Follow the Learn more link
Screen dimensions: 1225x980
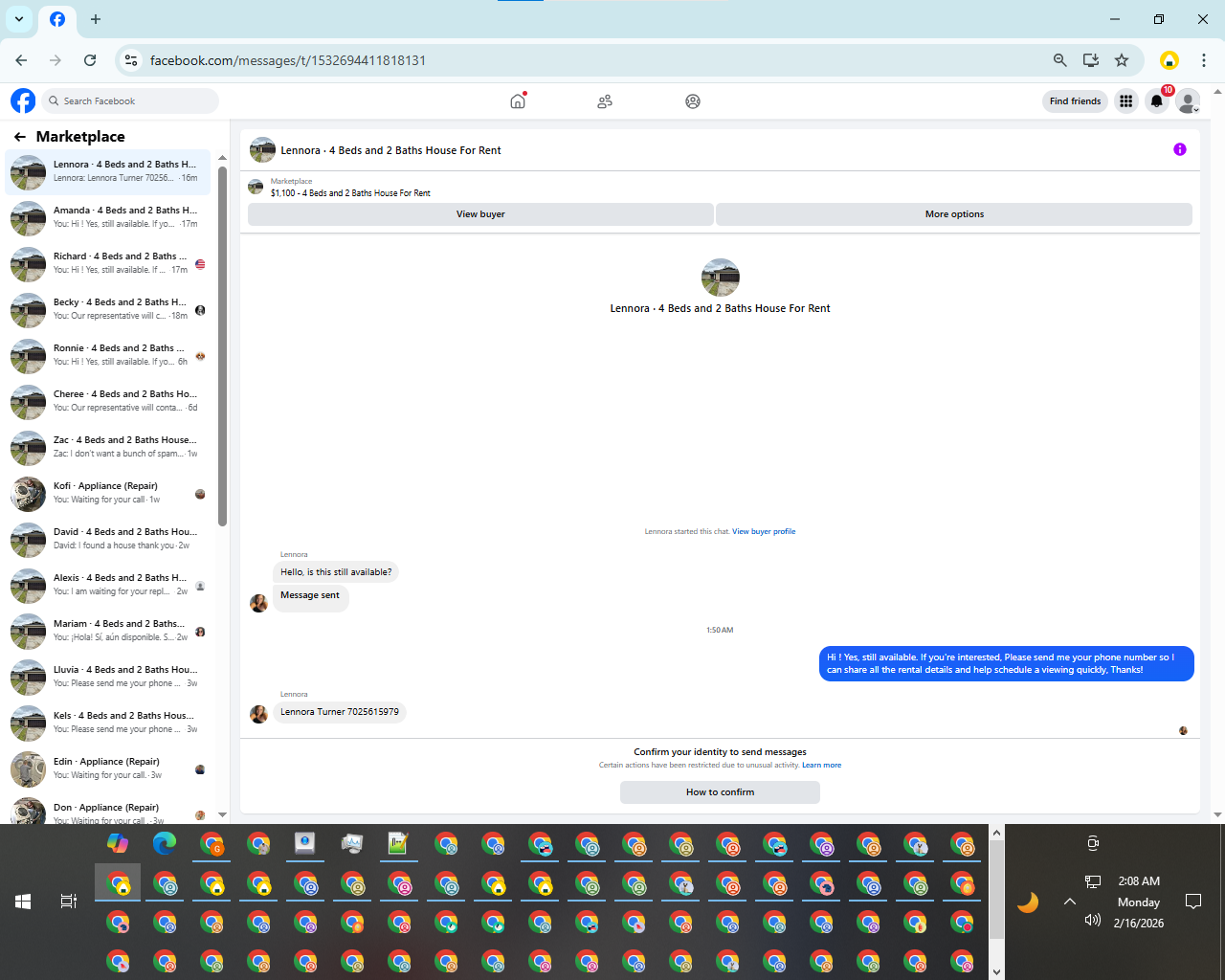[x=821, y=765]
